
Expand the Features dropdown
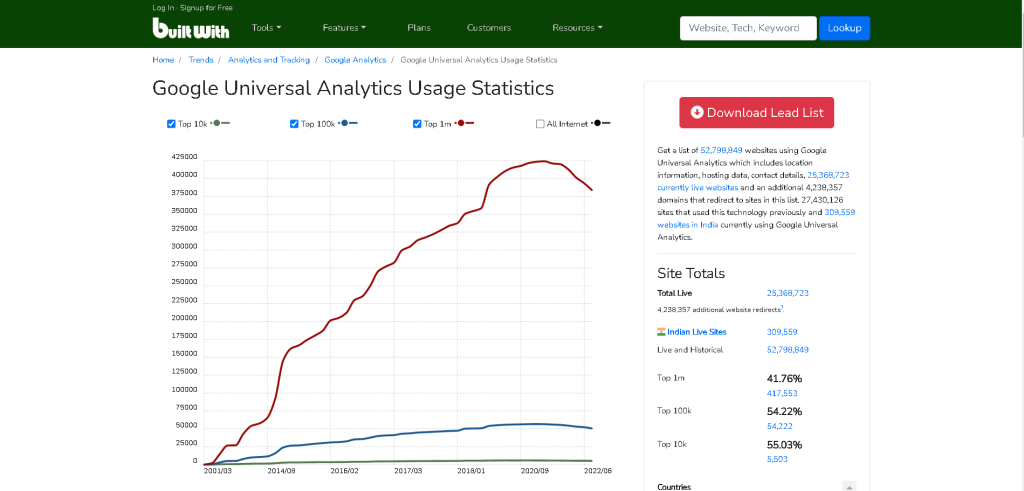tap(344, 28)
